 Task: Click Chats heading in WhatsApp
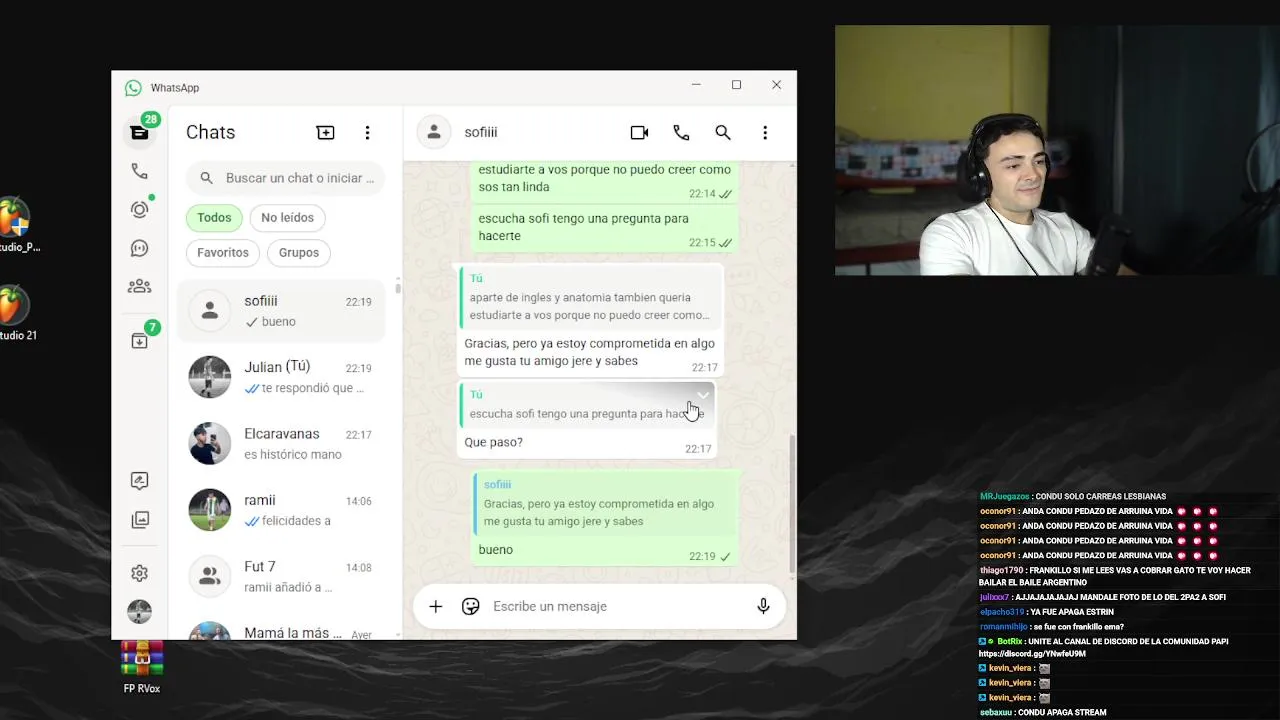coord(210,132)
